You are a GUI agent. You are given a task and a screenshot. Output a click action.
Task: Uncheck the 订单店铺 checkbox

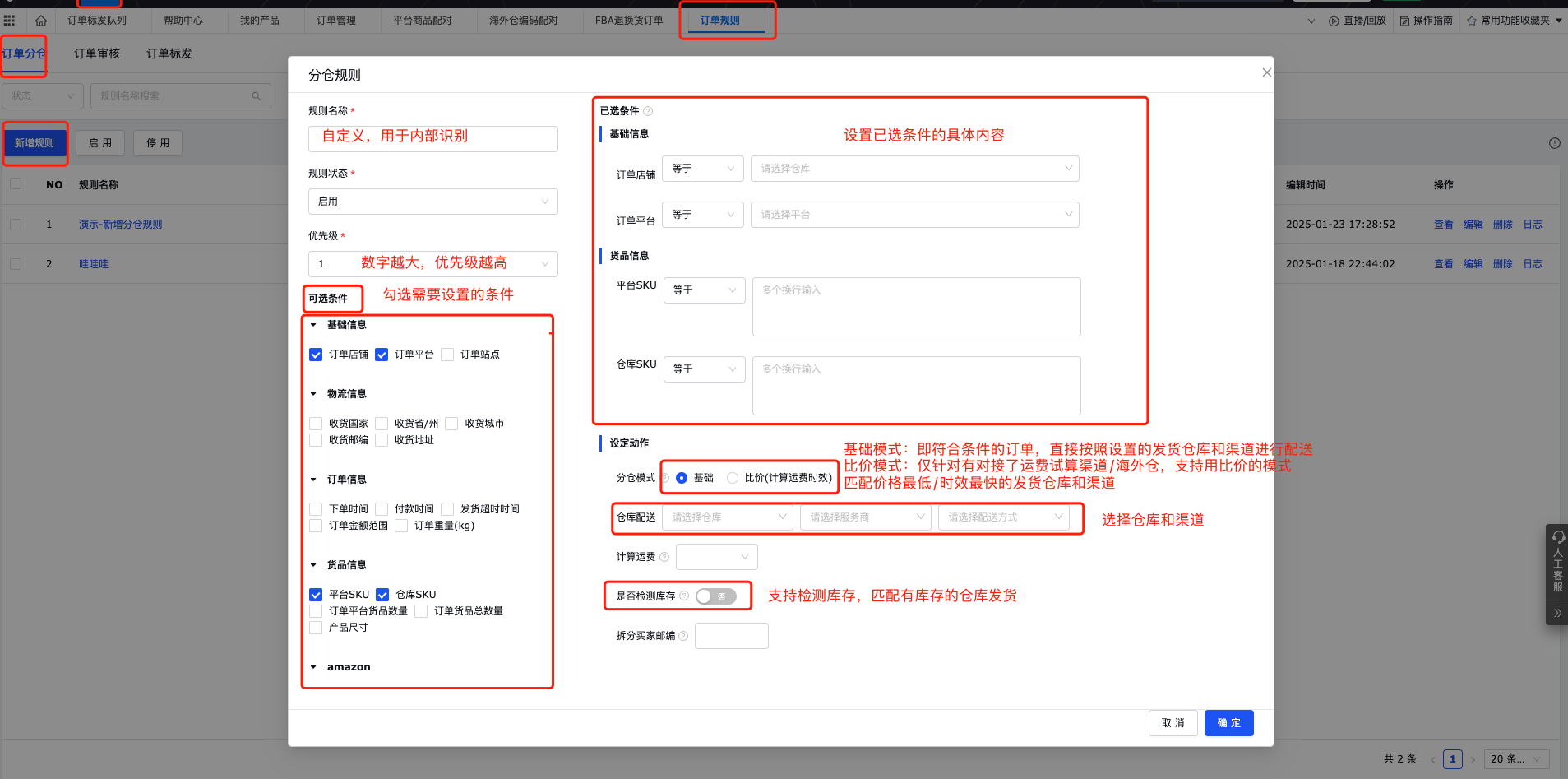point(316,354)
